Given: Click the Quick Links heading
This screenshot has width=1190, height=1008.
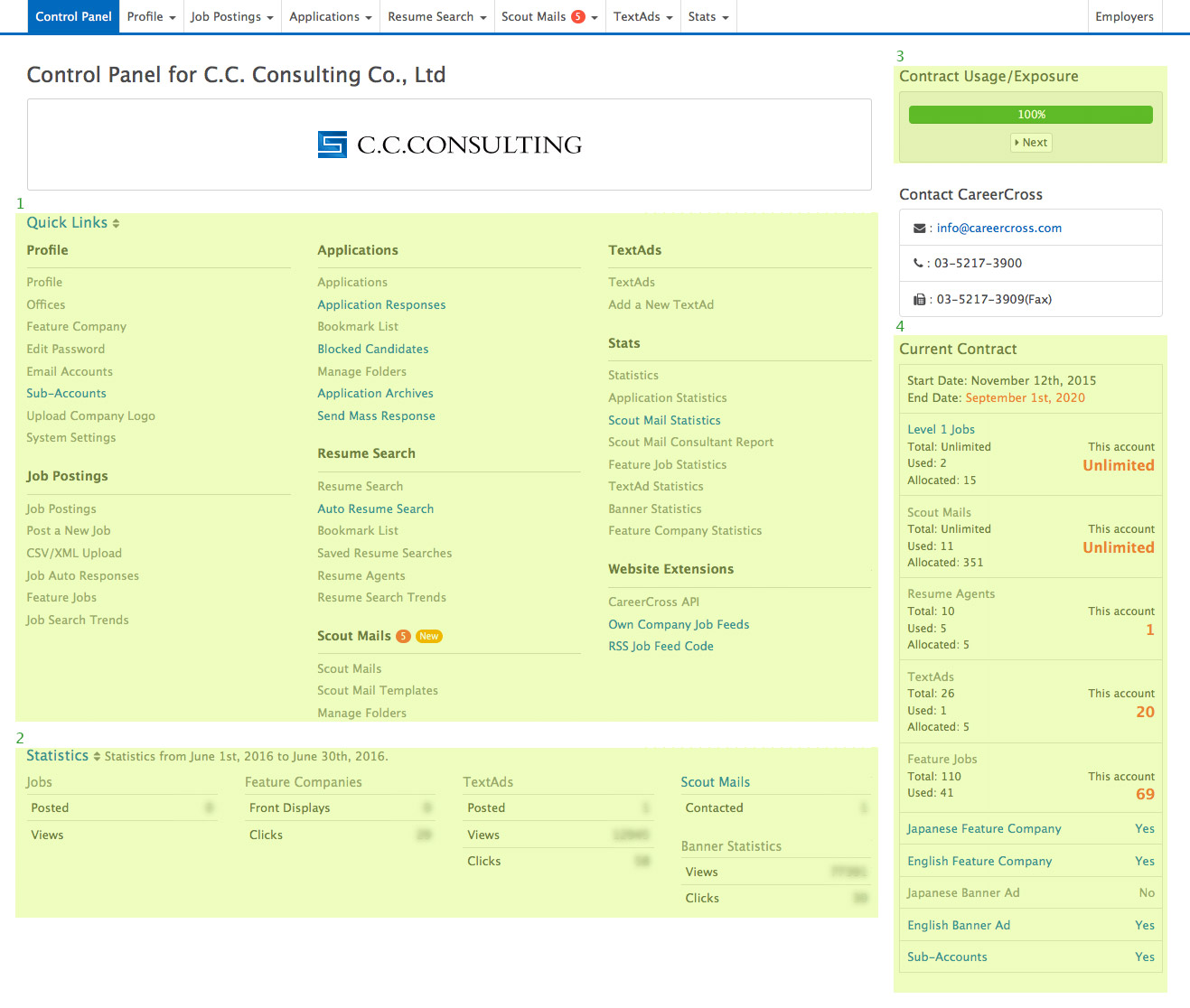Looking at the screenshot, I should pyautogui.click(x=67, y=223).
